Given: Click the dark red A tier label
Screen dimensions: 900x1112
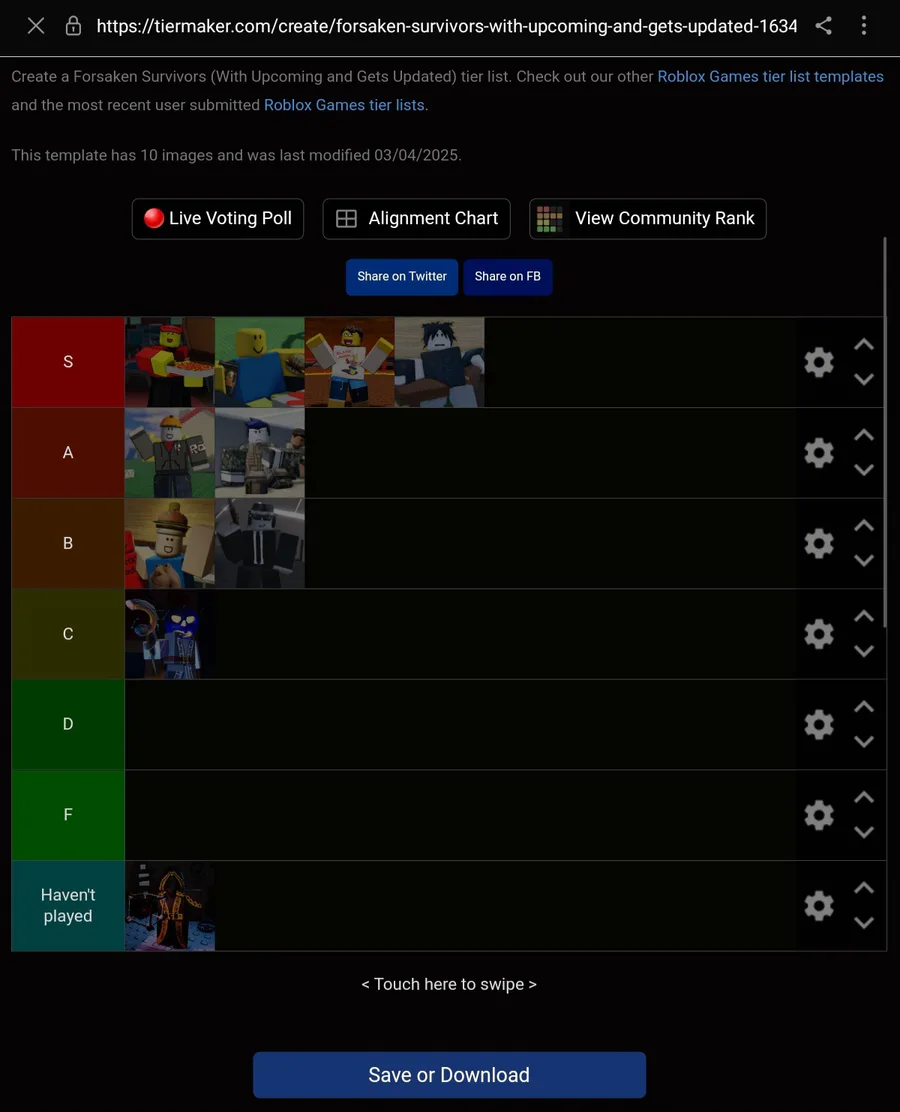Looking at the screenshot, I should pyautogui.click(x=68, y=452).
